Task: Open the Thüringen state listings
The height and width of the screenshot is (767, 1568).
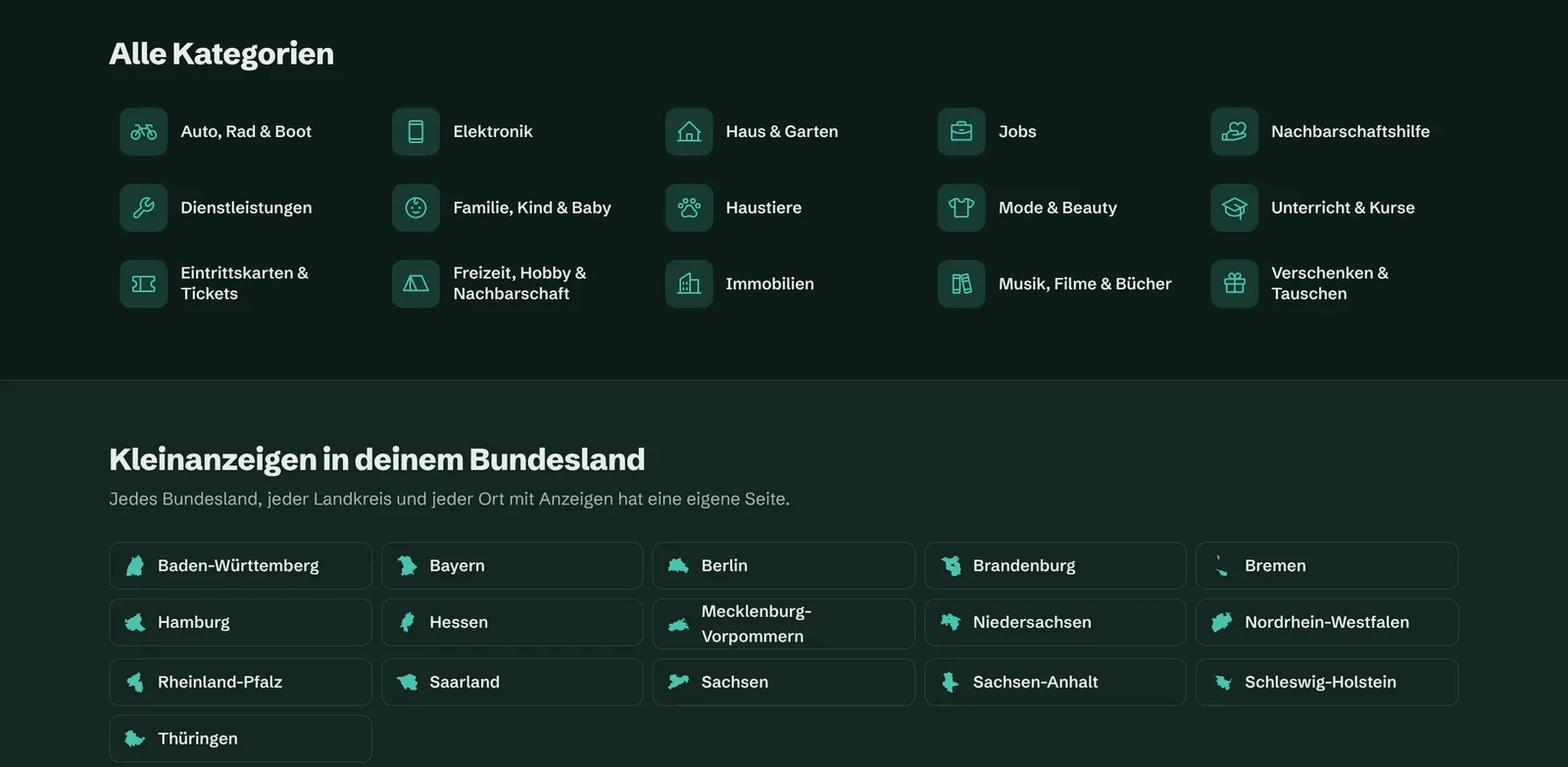Action: (x=240, y=739)
